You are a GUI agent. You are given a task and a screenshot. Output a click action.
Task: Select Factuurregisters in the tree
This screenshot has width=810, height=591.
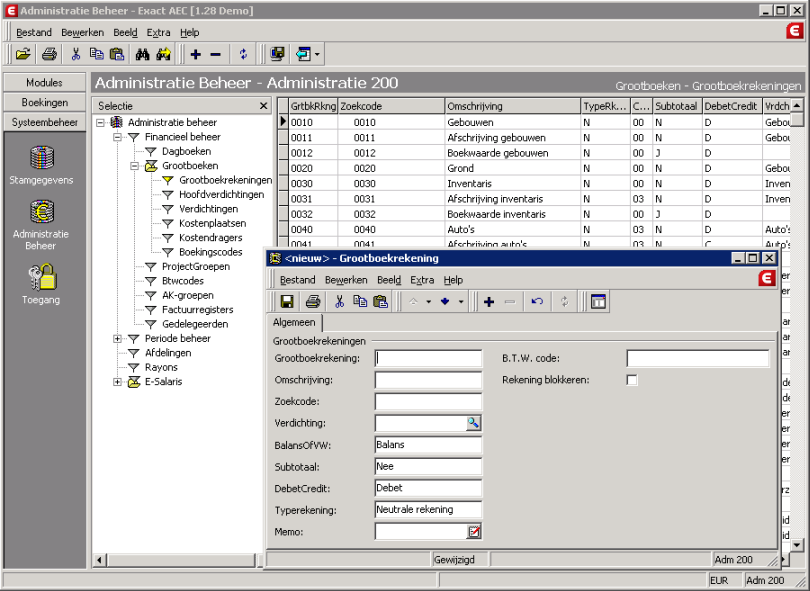198,310
